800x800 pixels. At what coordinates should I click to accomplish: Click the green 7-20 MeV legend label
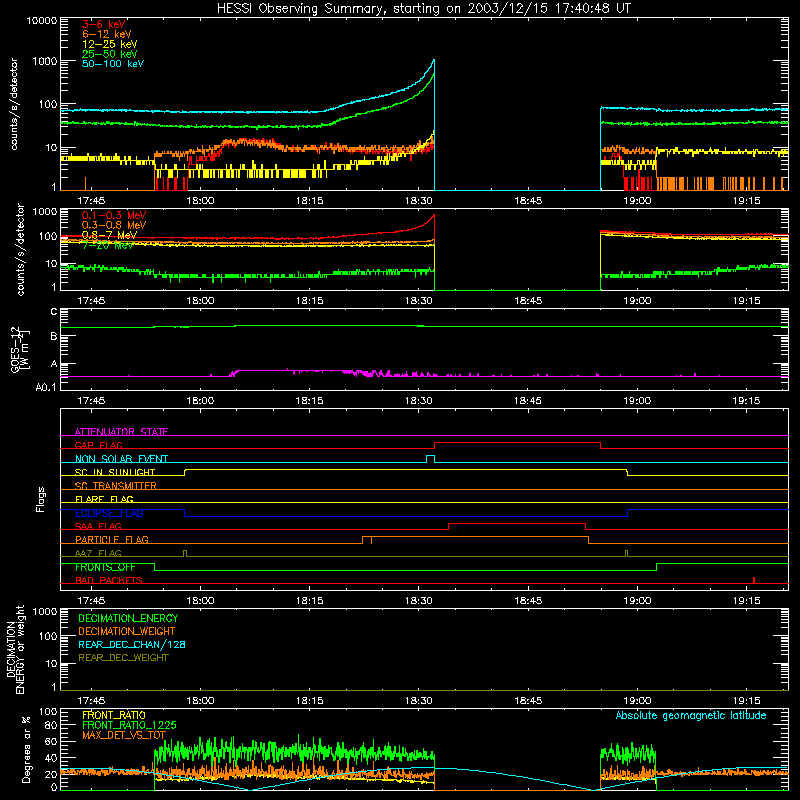[108, 245]
